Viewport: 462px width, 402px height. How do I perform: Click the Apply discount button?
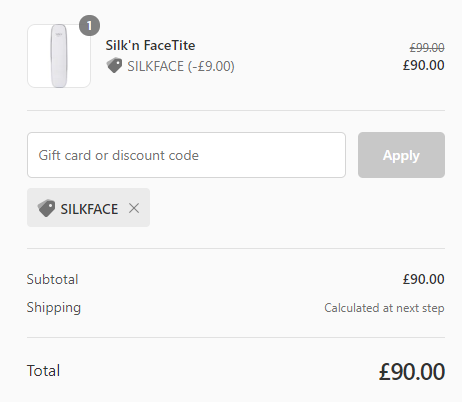coord(401,155)
